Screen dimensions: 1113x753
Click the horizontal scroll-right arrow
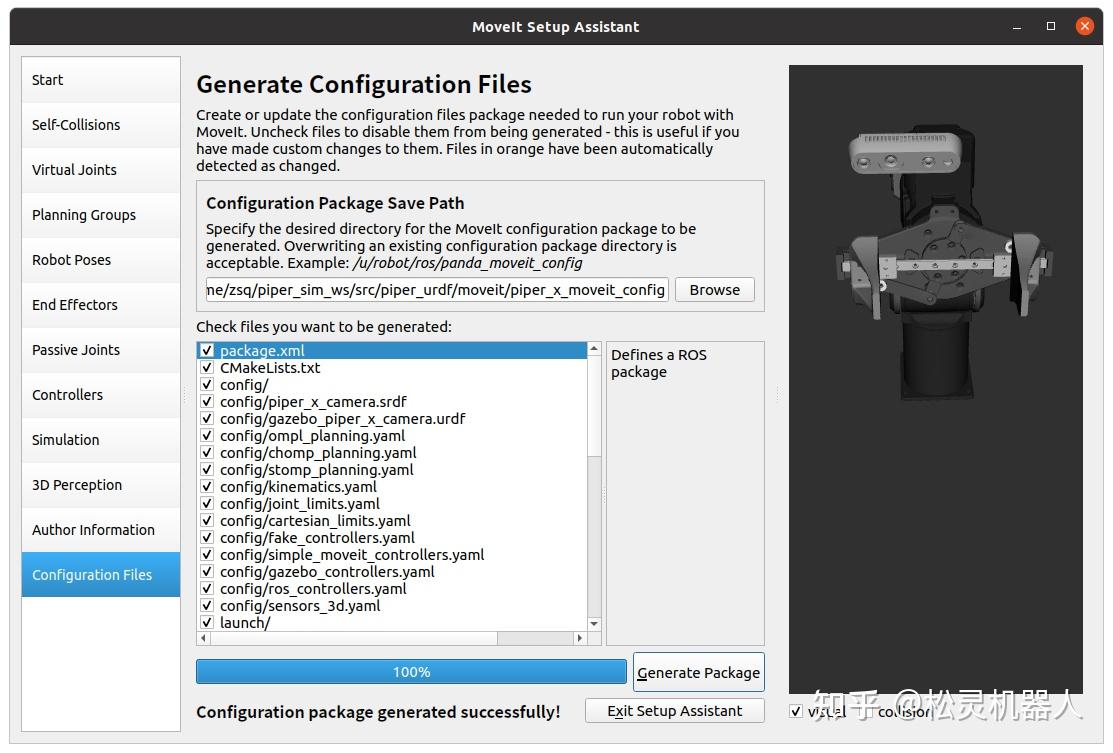580,638
